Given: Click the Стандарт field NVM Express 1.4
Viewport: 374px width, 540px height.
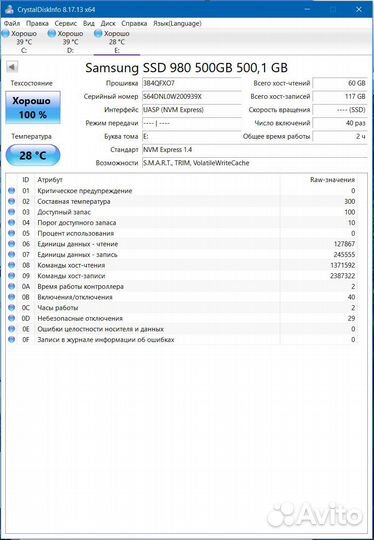Looking at the screenshot, I should 255,150.
